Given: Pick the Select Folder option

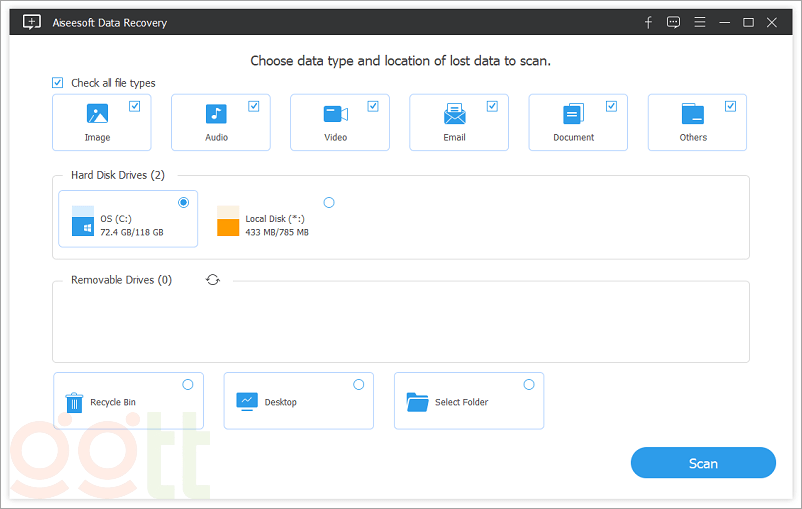Looking at the screenshot, I should [x=529, y=384].
